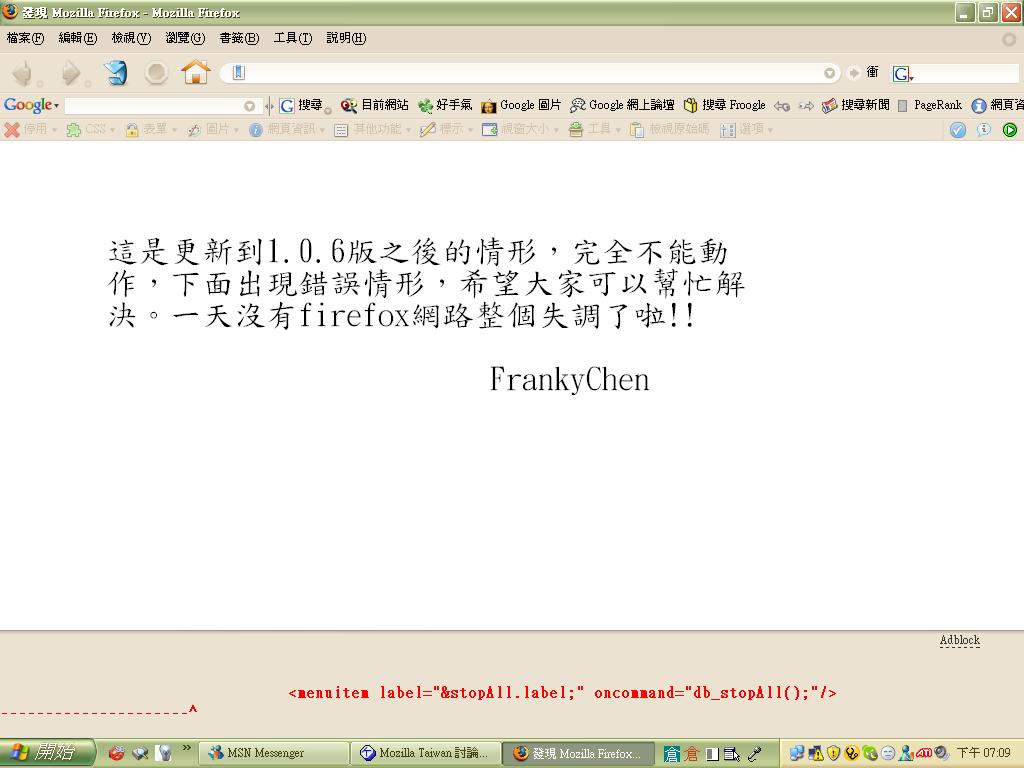Screen dimensions: 1024x768
Task: Click the first red quick launch icon
Action: [116, 753]
